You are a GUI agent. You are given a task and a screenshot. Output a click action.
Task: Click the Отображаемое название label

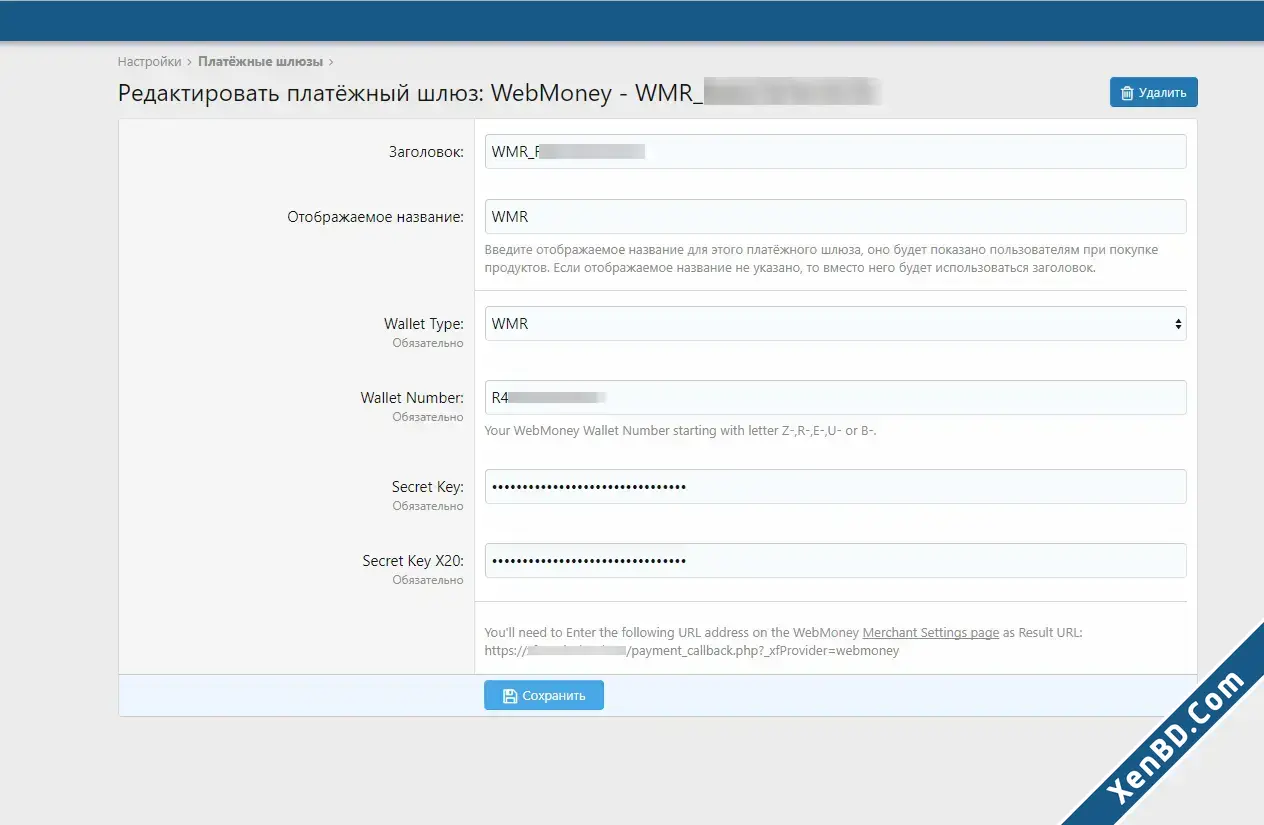375,217
